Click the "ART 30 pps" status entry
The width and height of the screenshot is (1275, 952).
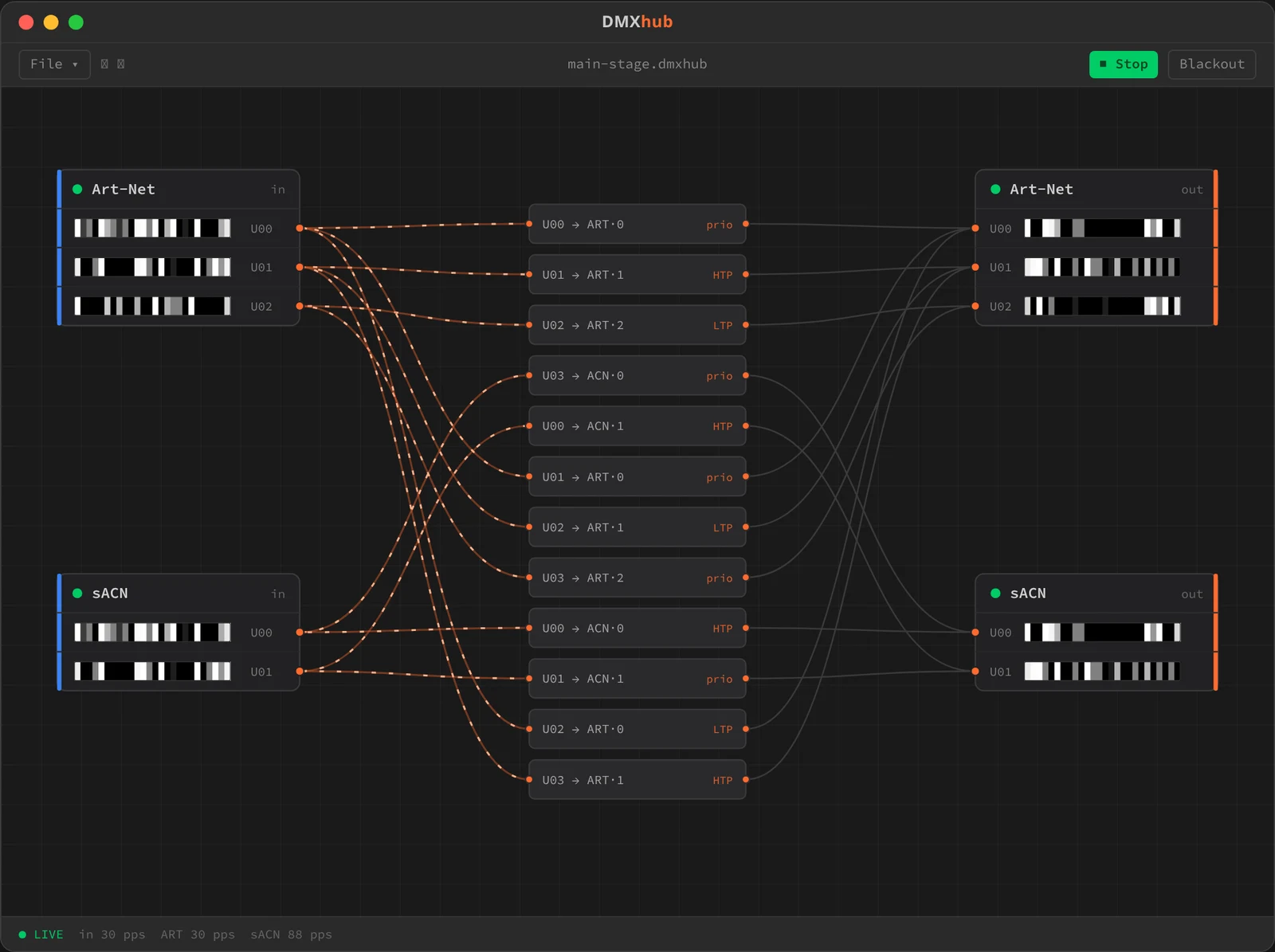(198, 934)
